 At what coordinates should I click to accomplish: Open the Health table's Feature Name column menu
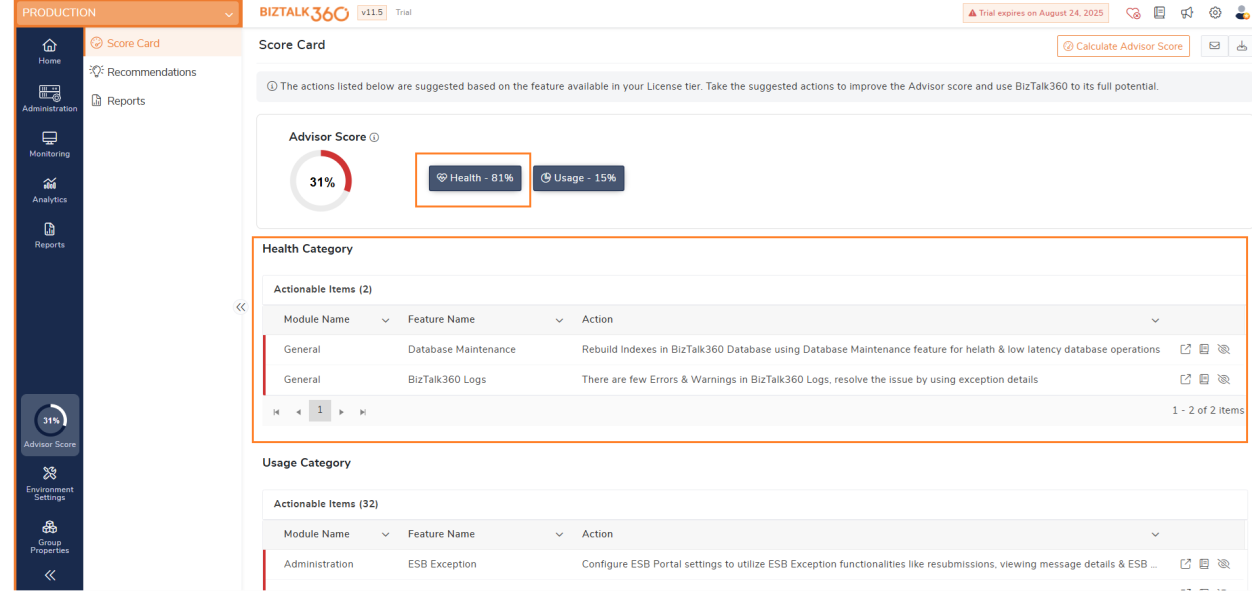click(x=559, y=320)
